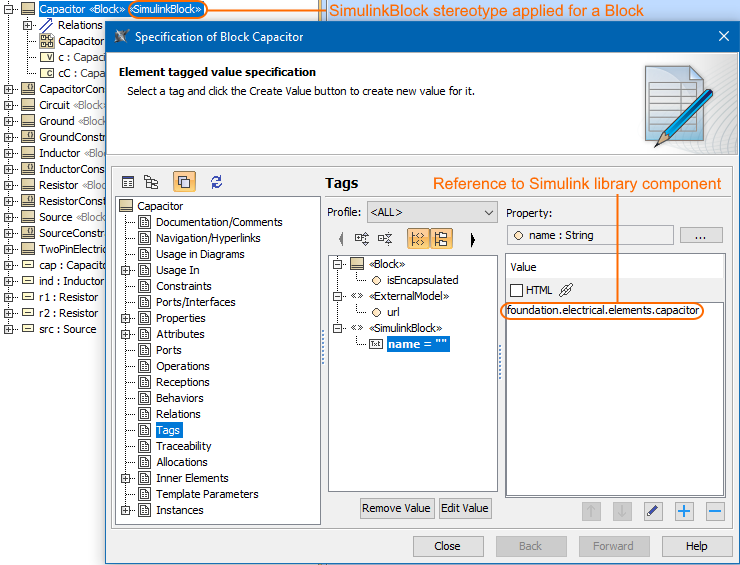The height and width of the screenshot is (565, 740).
Task: Click the advanced HTML editor icon beside HTML
Action: click(x=566, y=290)
